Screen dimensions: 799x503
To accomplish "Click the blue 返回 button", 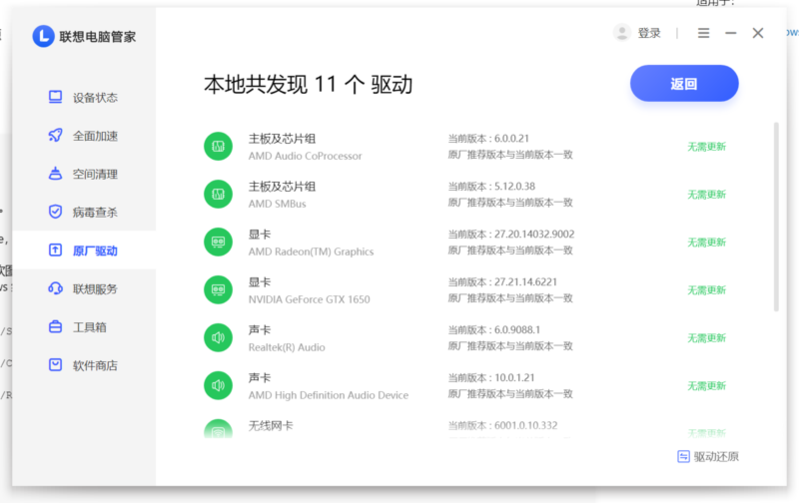I will coord(684,84).
